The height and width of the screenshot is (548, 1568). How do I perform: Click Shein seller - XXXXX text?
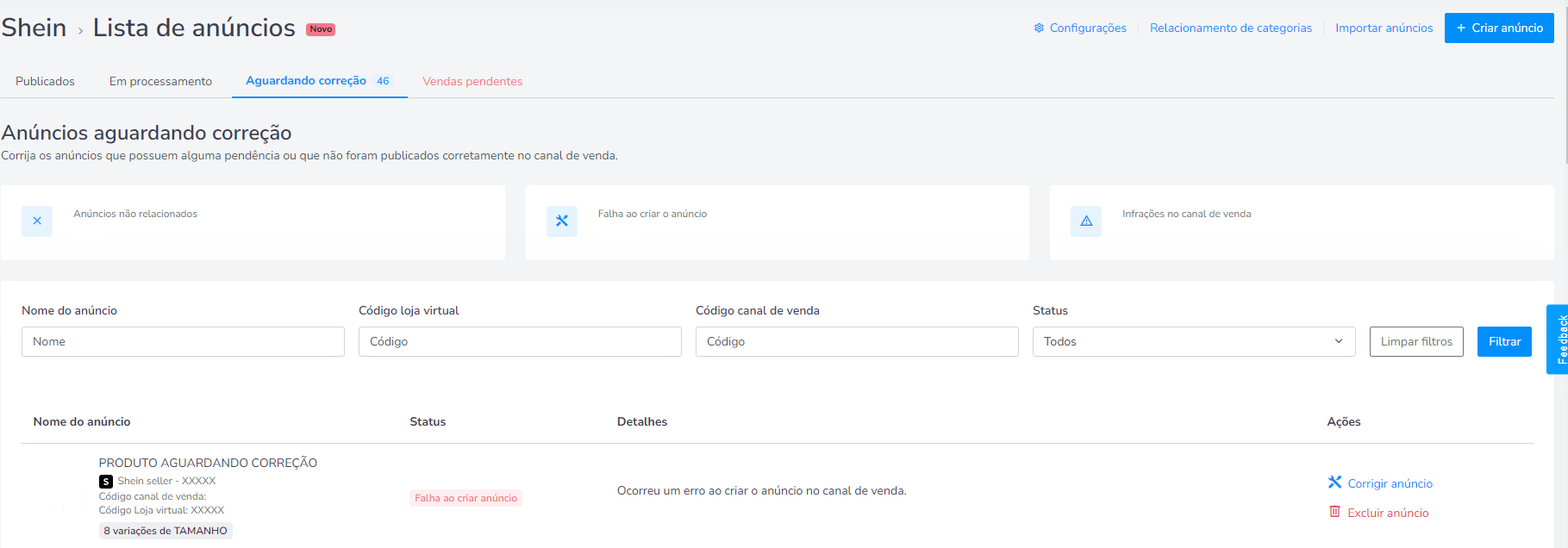pos(166,482)
